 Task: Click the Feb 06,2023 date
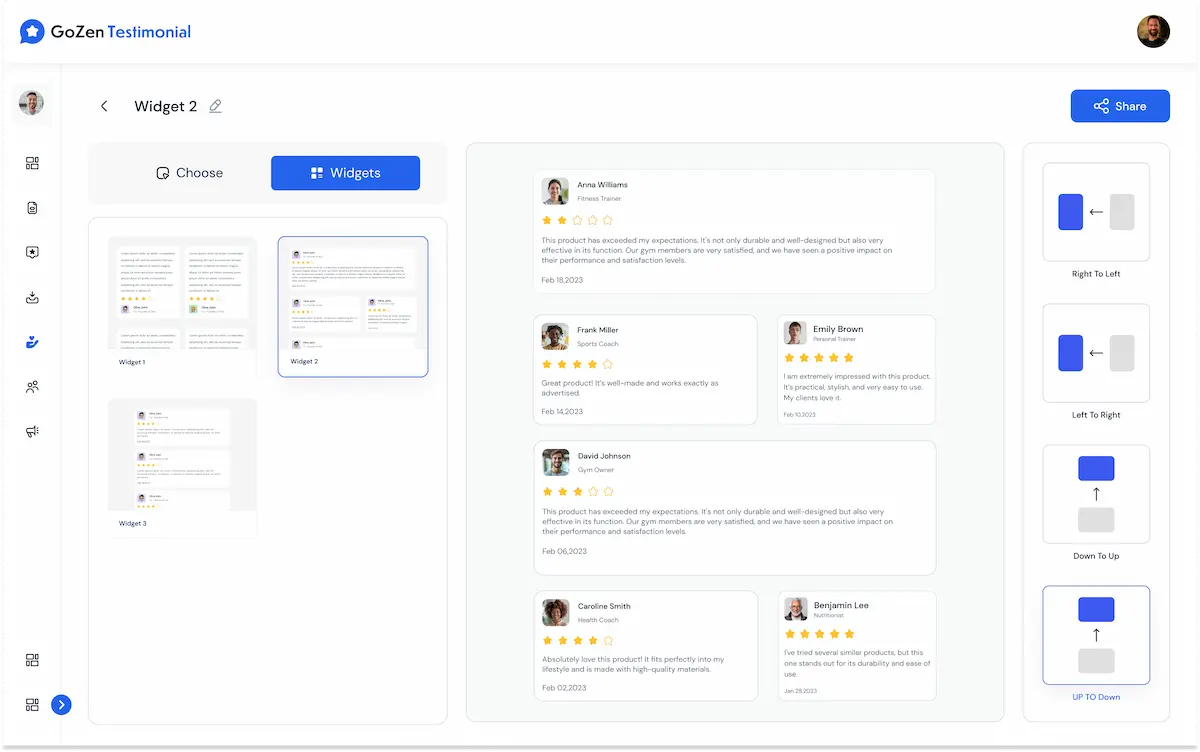point(564,551)
